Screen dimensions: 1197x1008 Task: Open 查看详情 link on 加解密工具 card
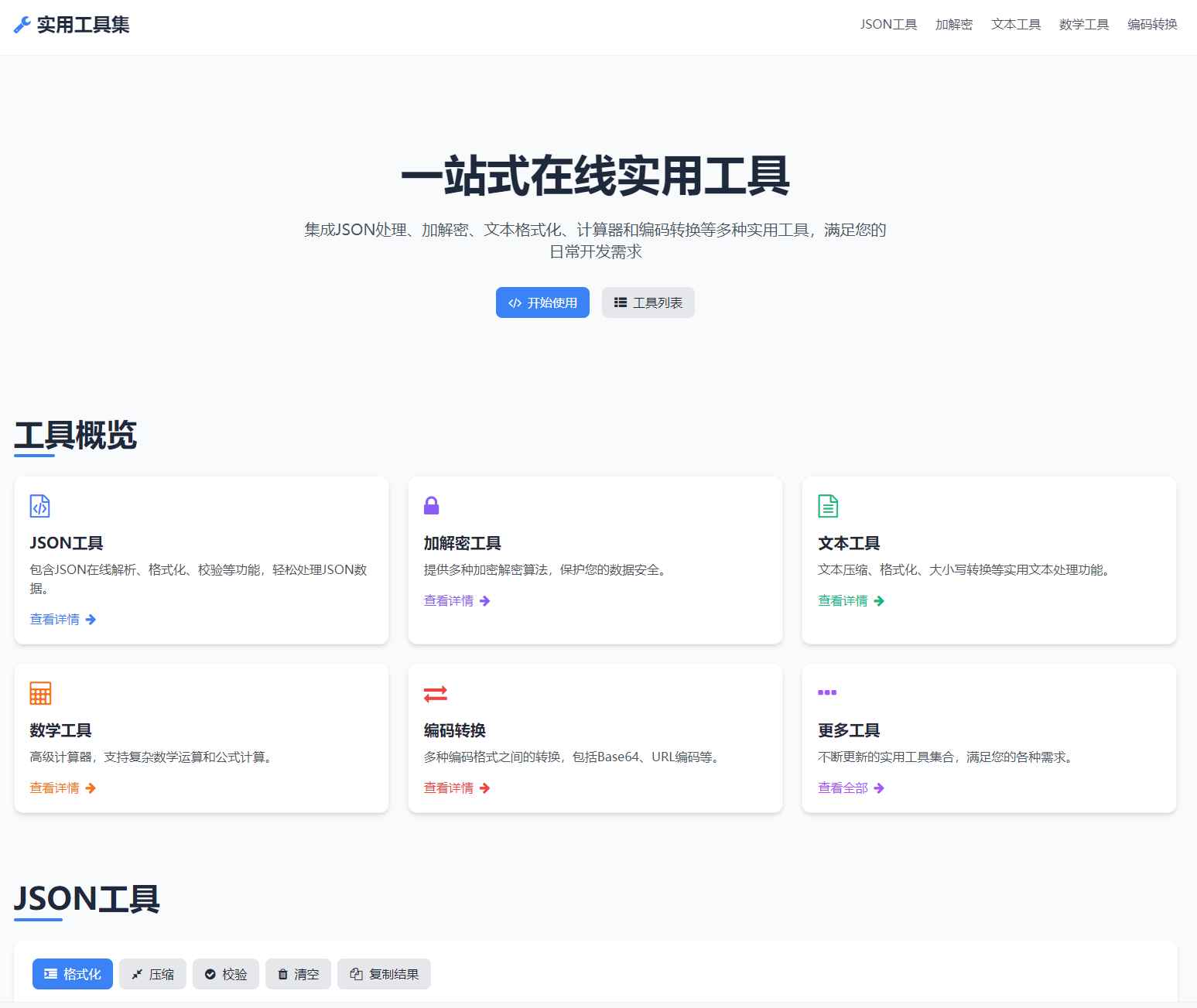(x=450, y=600)
